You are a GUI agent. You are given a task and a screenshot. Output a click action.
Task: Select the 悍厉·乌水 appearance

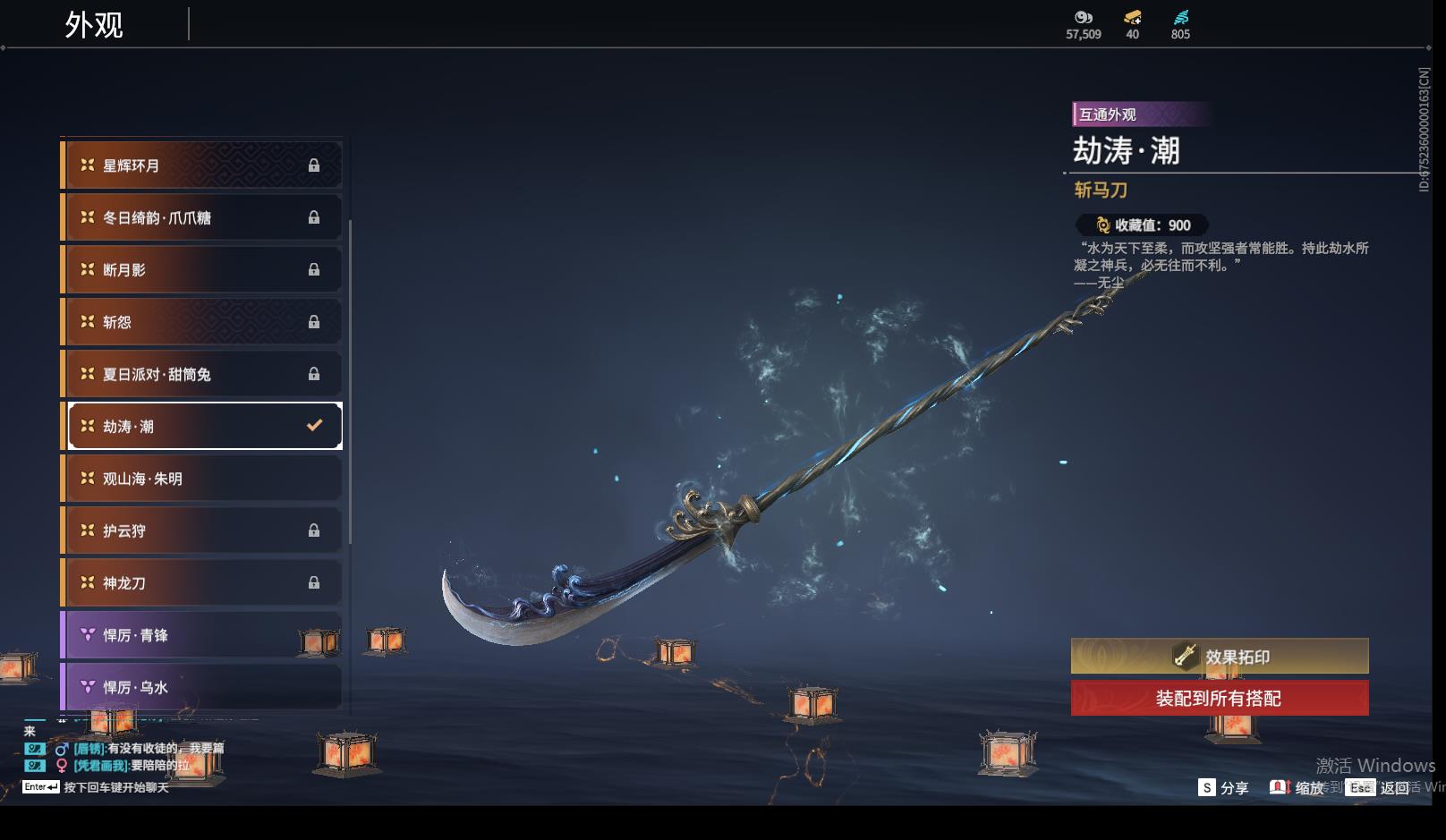click(x=201, y=687)
